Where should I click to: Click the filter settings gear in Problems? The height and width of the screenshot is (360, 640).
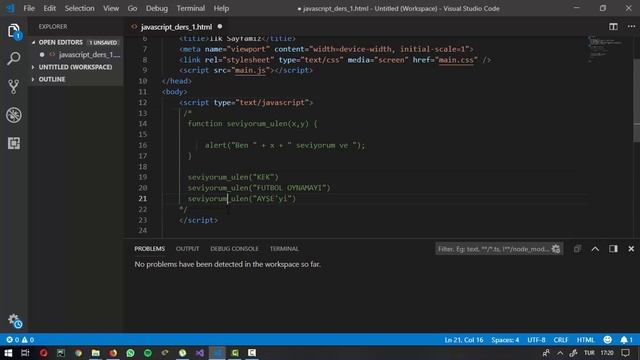[556, 249]
